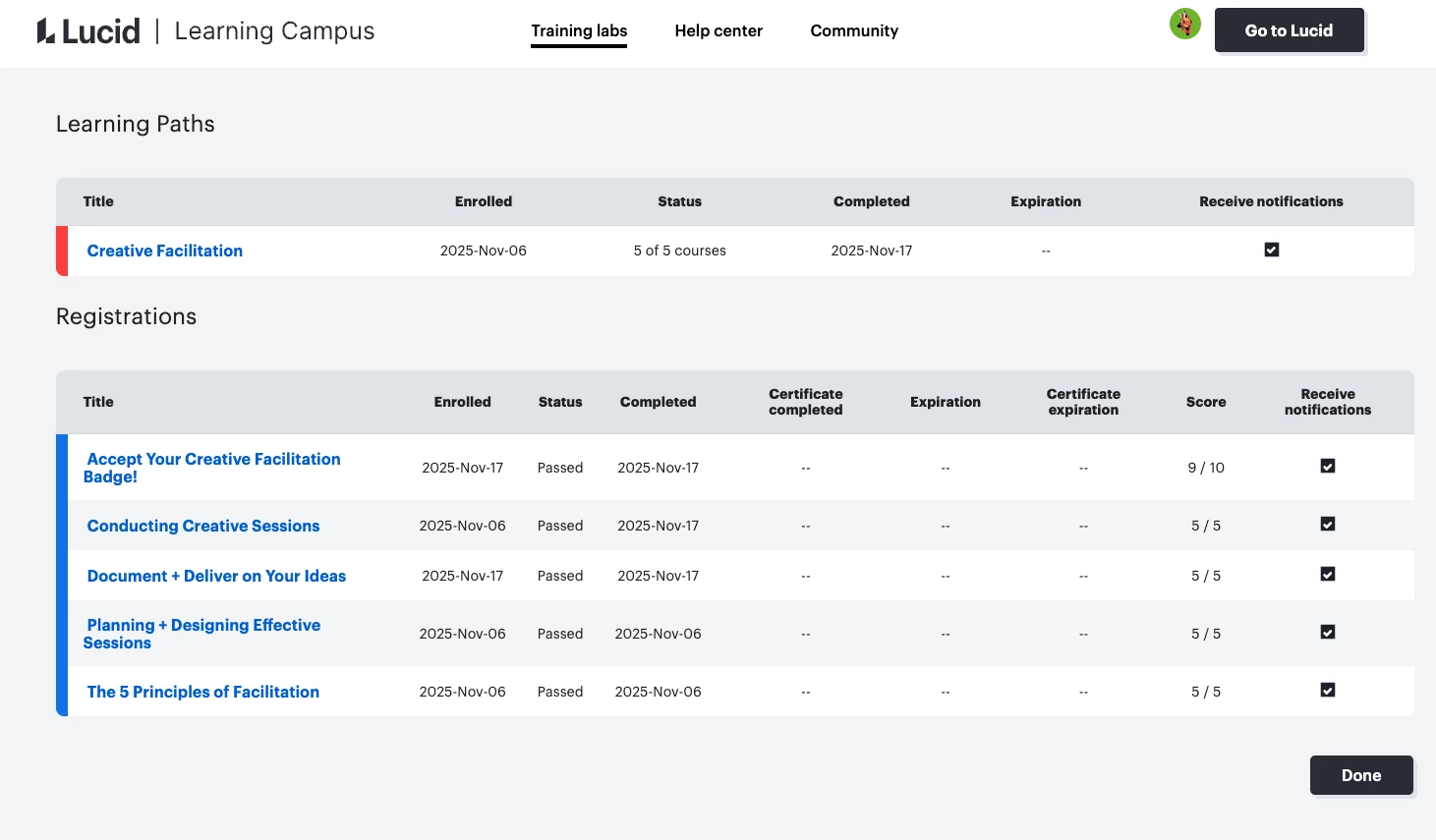1436x840 pixels.
Task: Click the 9 / 10 score value
Action: click(x=1206, y=468)
